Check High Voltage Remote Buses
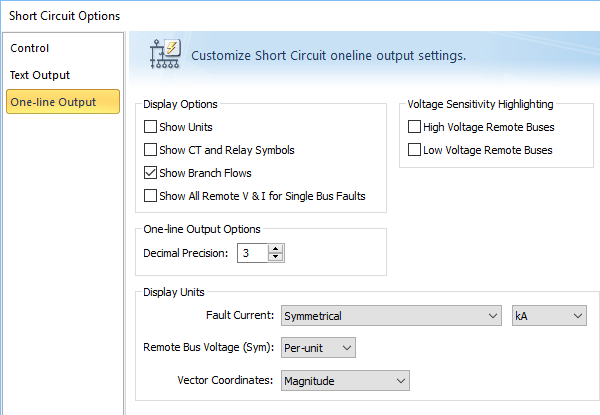This screenshot has width=600, height=415. coord(415,127)
